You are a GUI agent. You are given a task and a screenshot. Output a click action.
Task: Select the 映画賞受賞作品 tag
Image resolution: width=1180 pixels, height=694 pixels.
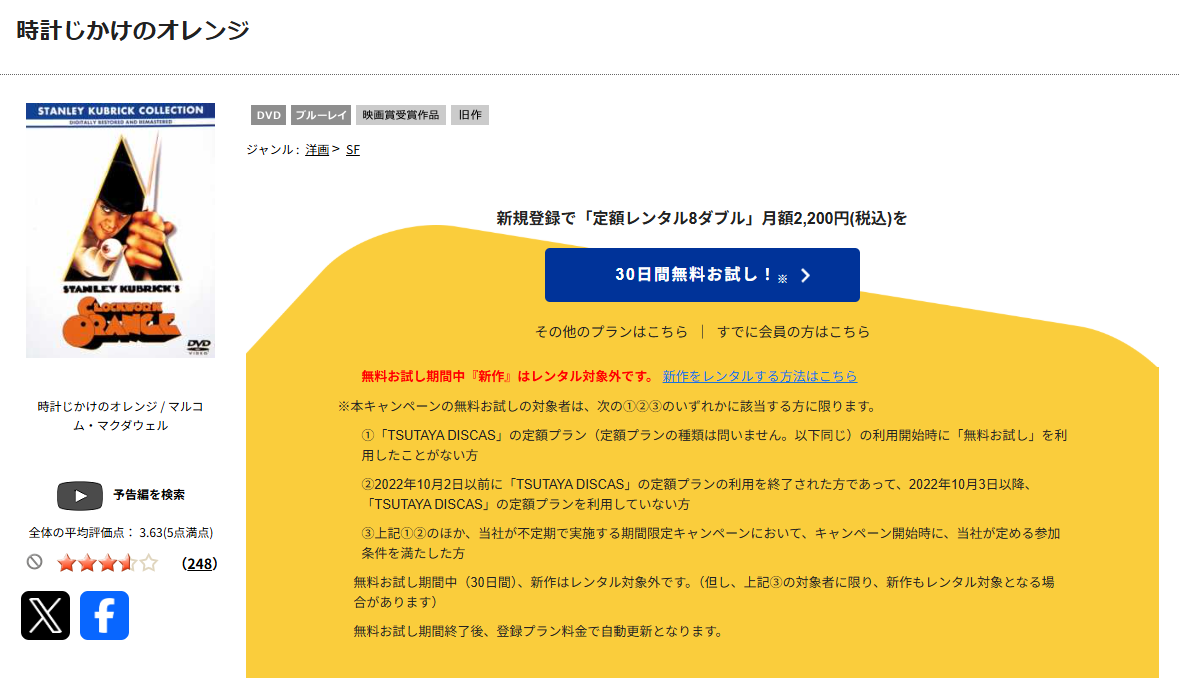tap(400, 115)
